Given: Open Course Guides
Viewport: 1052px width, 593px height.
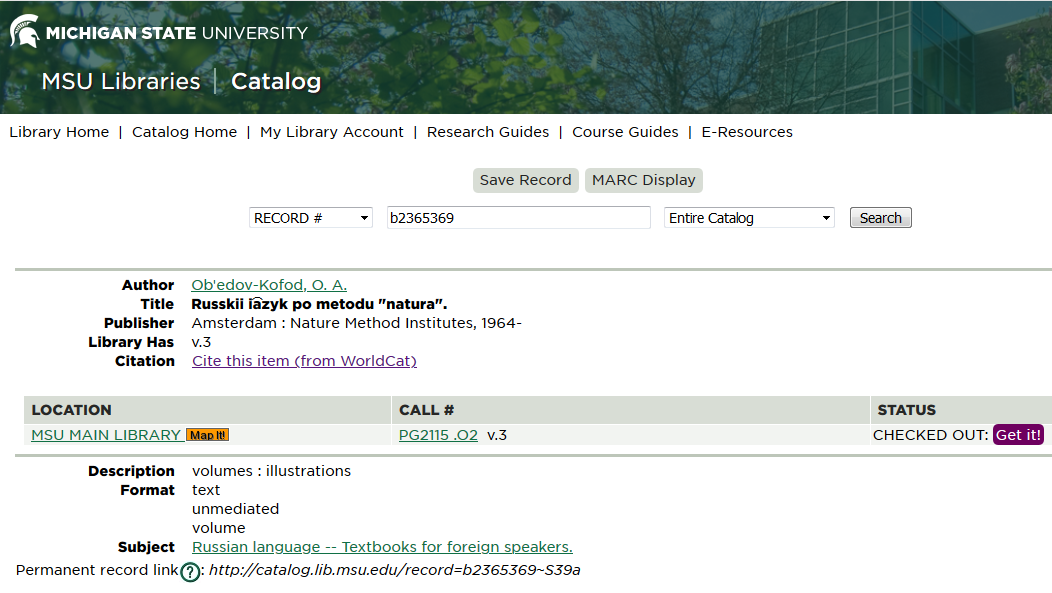Looking at the screenshot, I should tap(625, 132).
